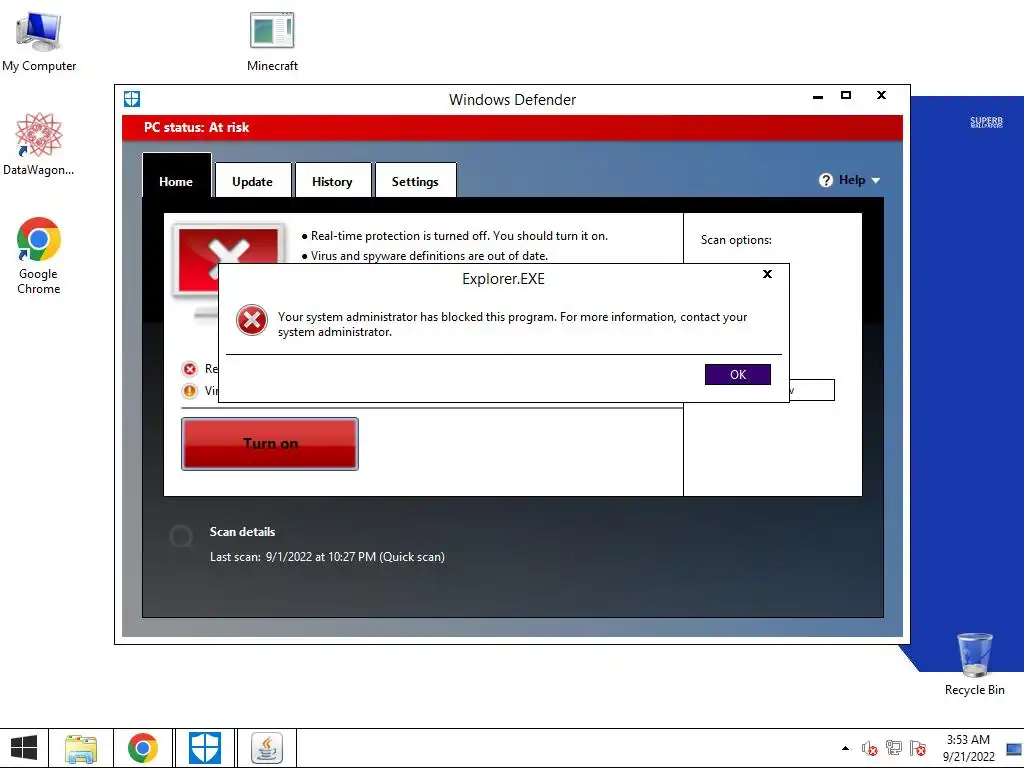Open the DataWagon desktop shortcut
This screenshot has width=1024, height=768.
point(39,144)
